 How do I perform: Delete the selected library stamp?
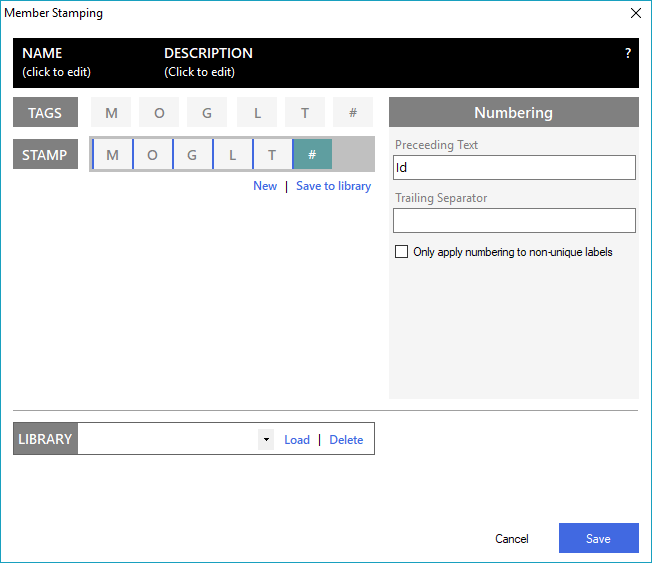point(346,439)
